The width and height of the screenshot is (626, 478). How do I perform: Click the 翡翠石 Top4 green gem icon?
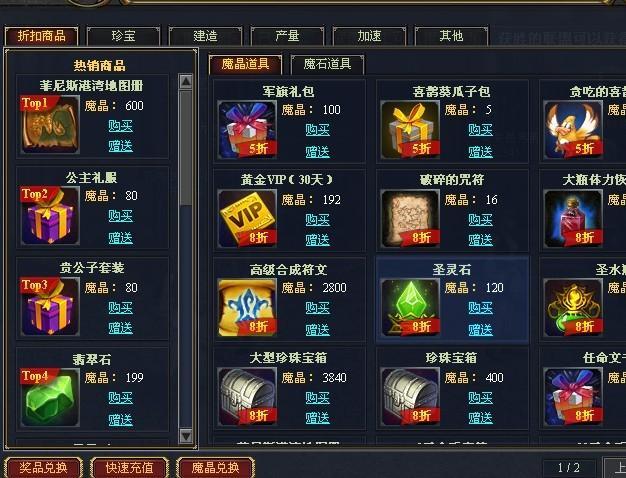(x=50, y=398)
